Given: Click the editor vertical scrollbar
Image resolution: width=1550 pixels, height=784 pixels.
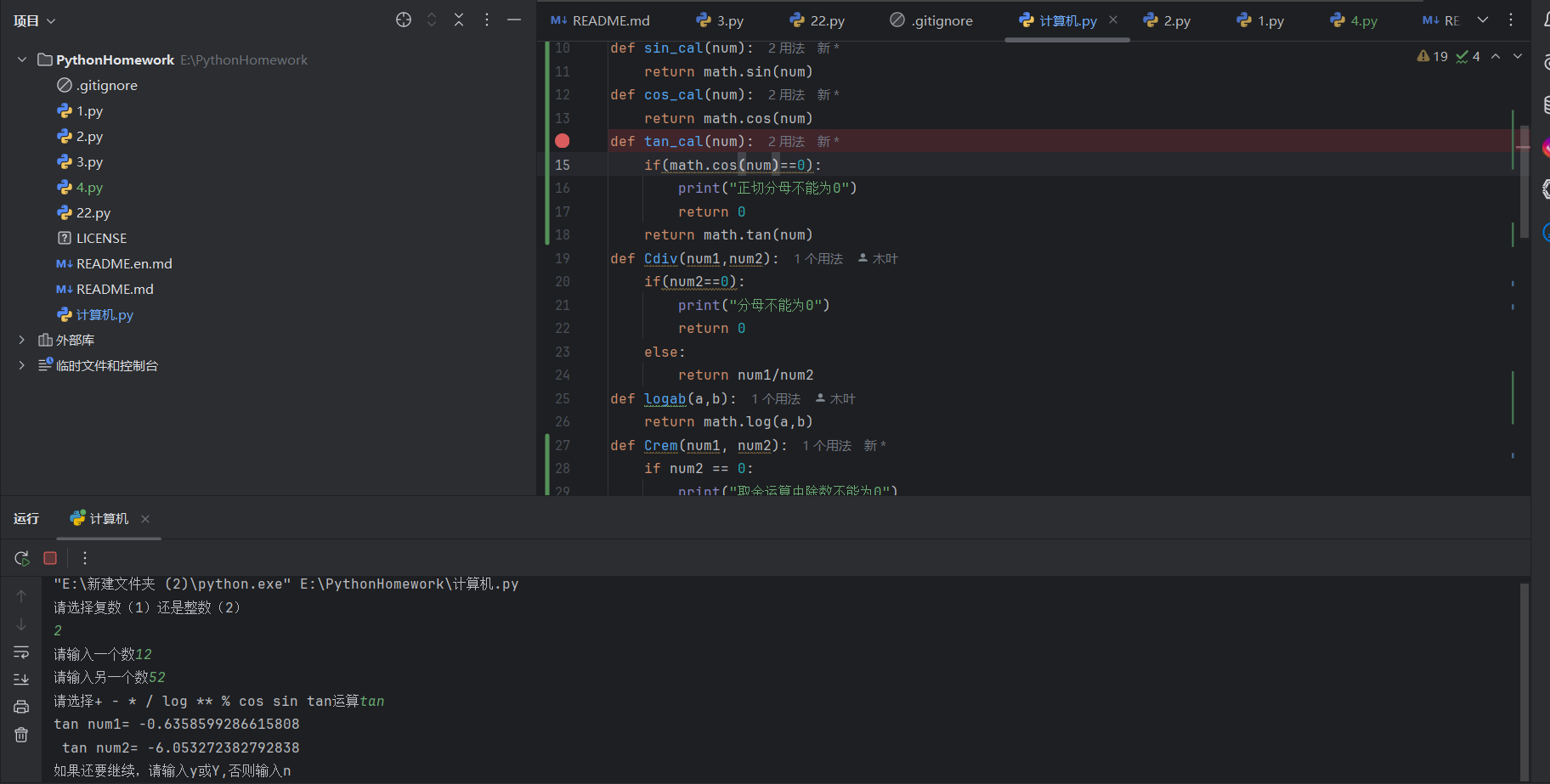Looking at the screenshot, I should (1525, 182).
